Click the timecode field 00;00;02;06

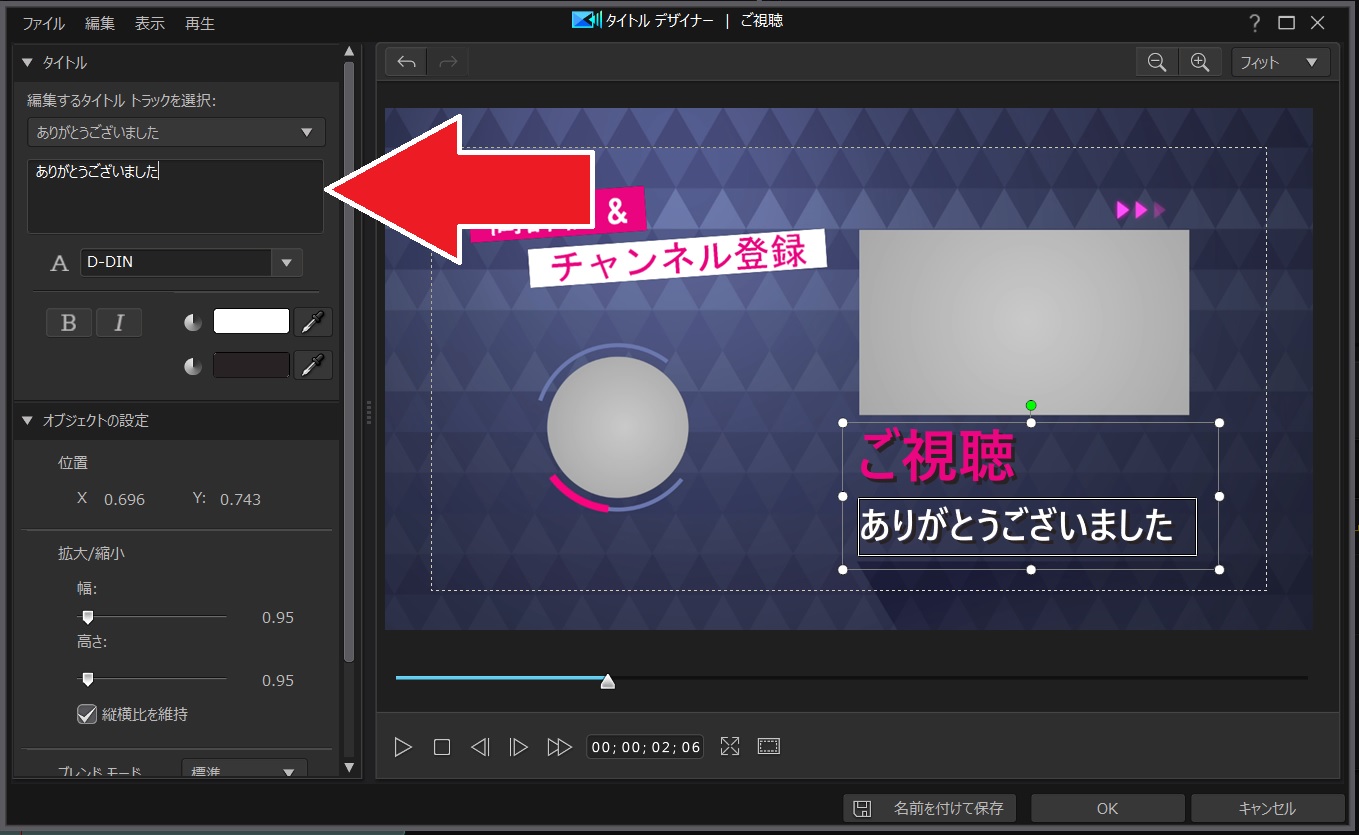click(645, 747)
